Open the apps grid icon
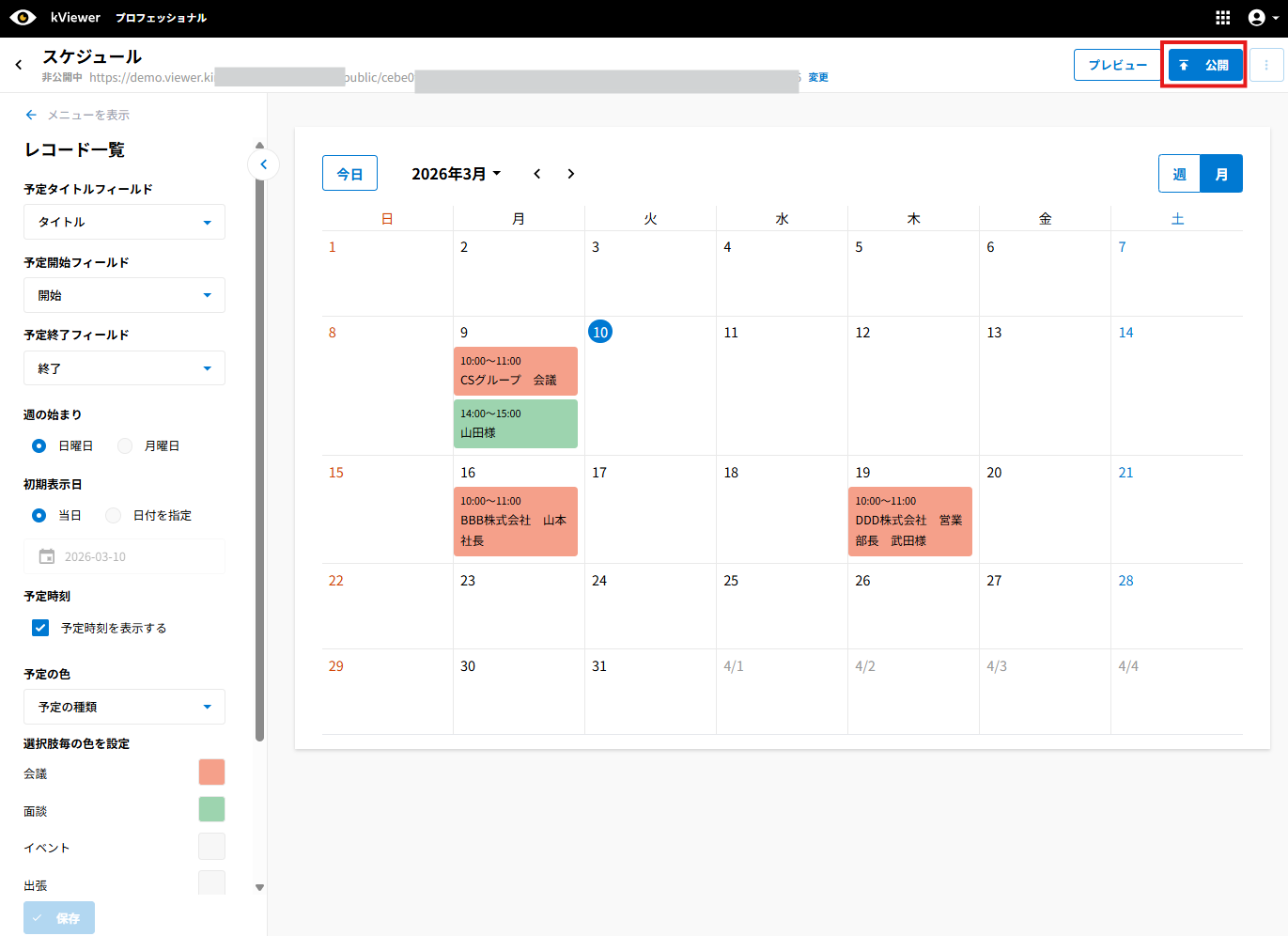 [x=1222, y=18]
